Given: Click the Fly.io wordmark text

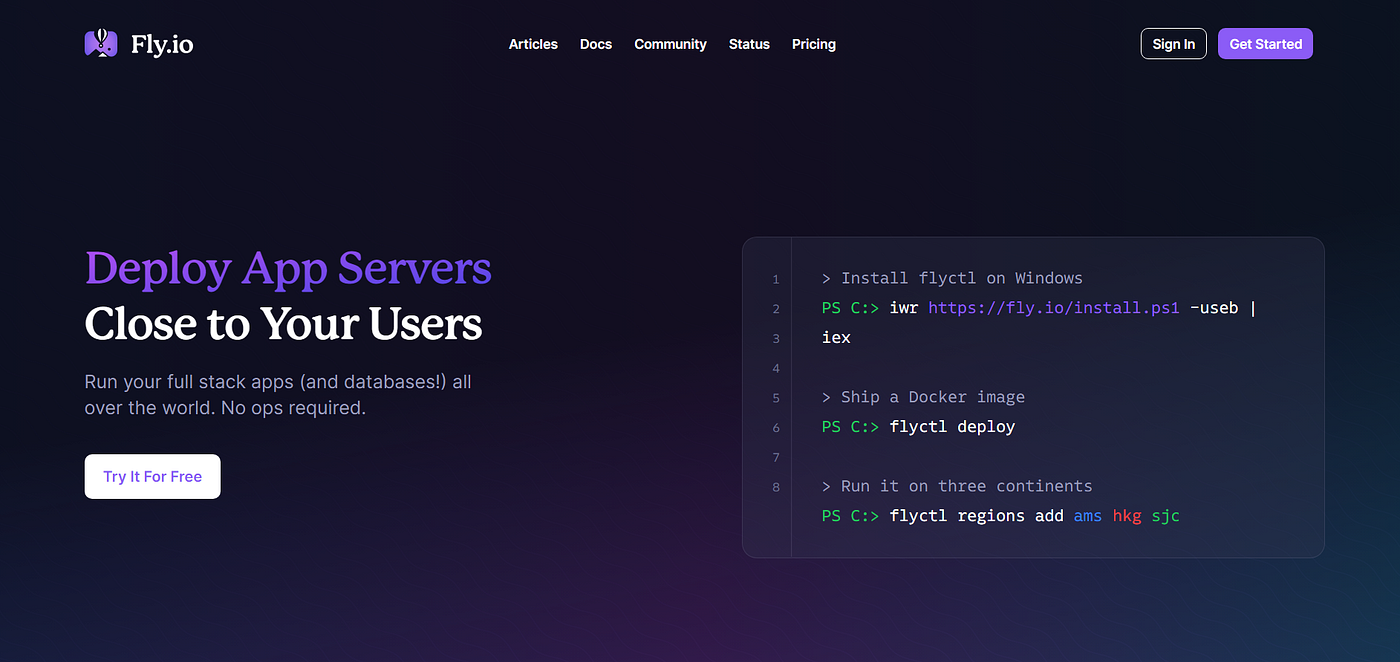Looking at the screenshot, I should coord(162,44).
